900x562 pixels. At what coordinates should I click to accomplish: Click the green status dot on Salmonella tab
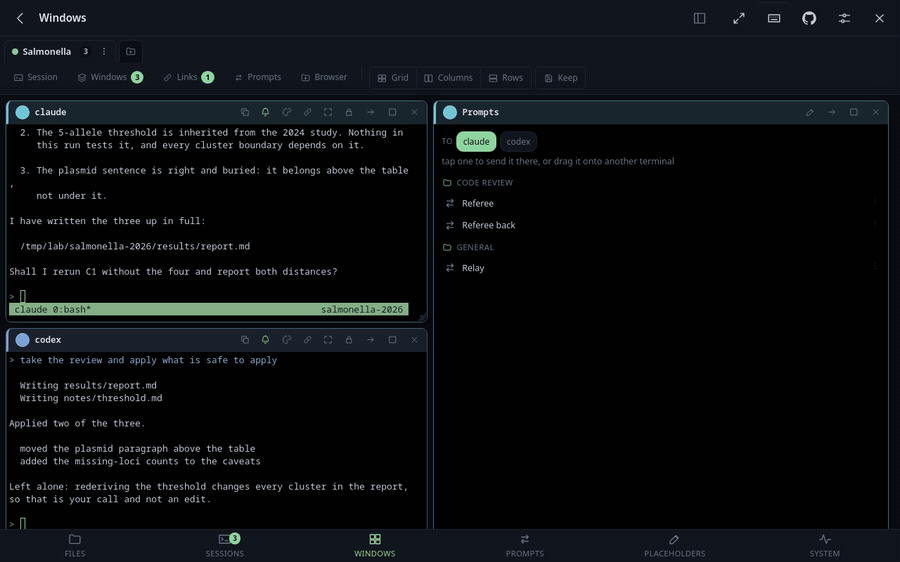15,52
